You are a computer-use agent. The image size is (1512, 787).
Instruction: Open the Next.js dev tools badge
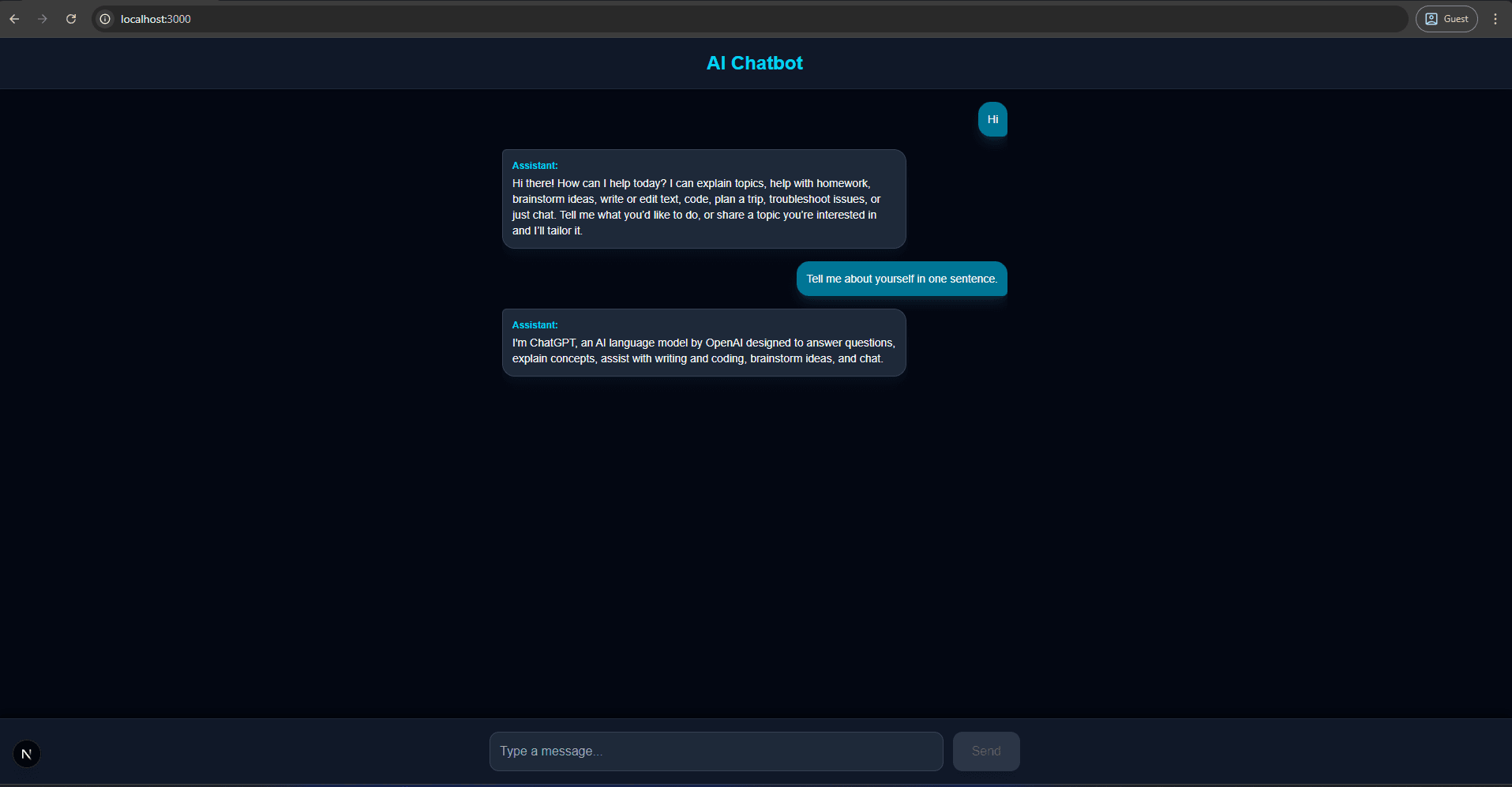tap(27, 754)
